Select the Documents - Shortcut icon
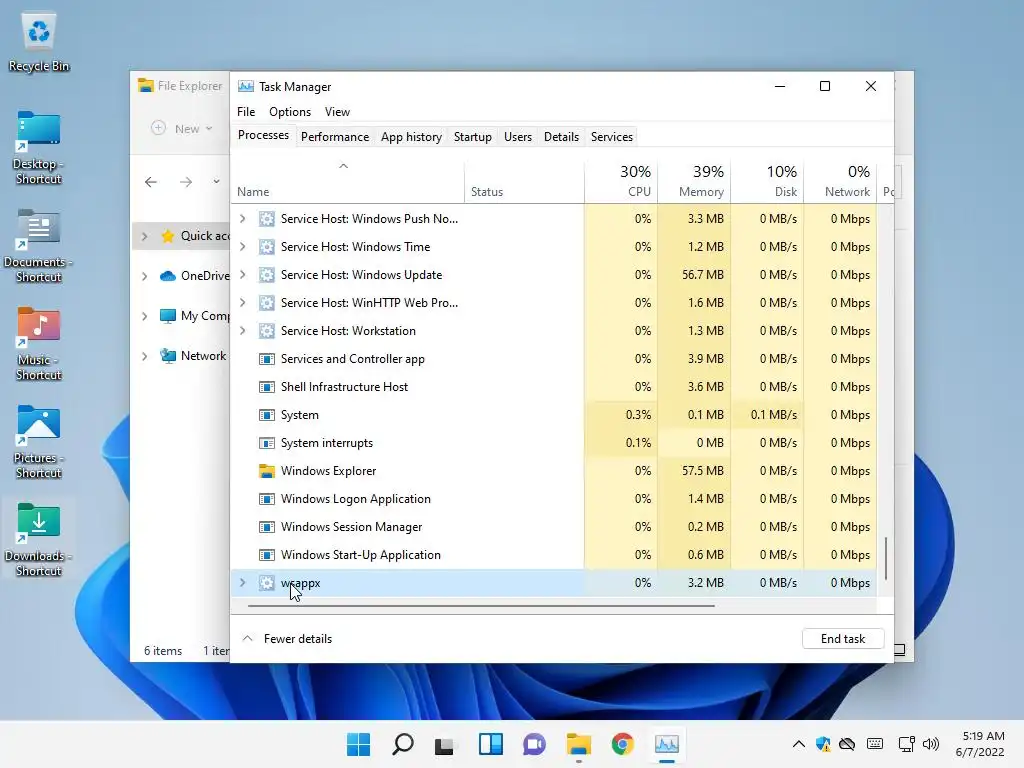This screenshot has width=1024, height=768. click(x=39, y=246)
